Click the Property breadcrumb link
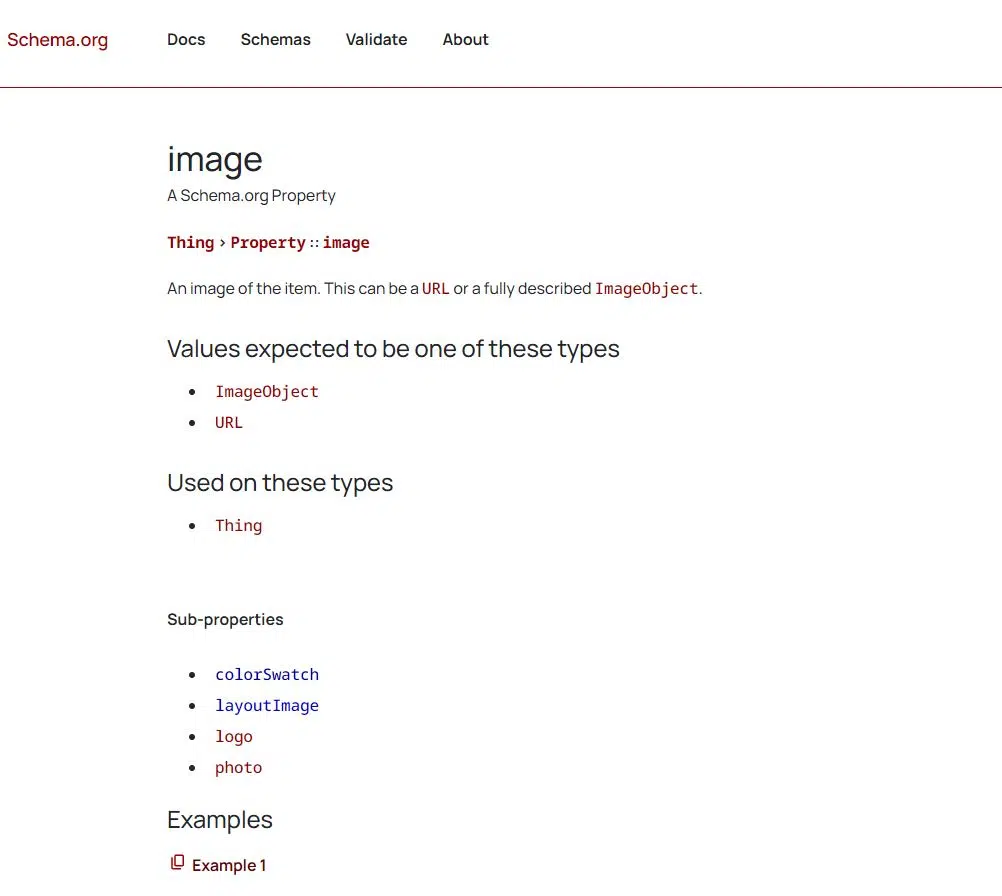The height and width of the screenshot is (896, 1002). pyautogui.click(x=268, y=243)
